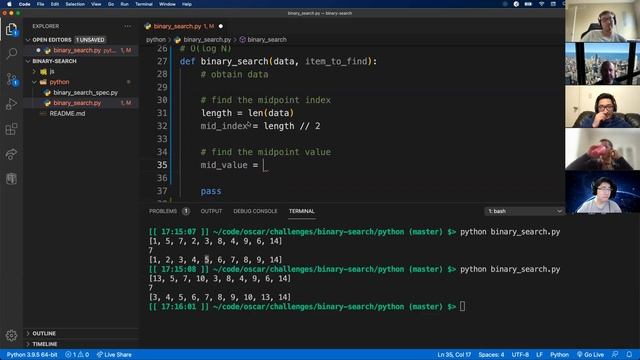
Task: Open the Live Share activity icon
Action: pos(11,154)
